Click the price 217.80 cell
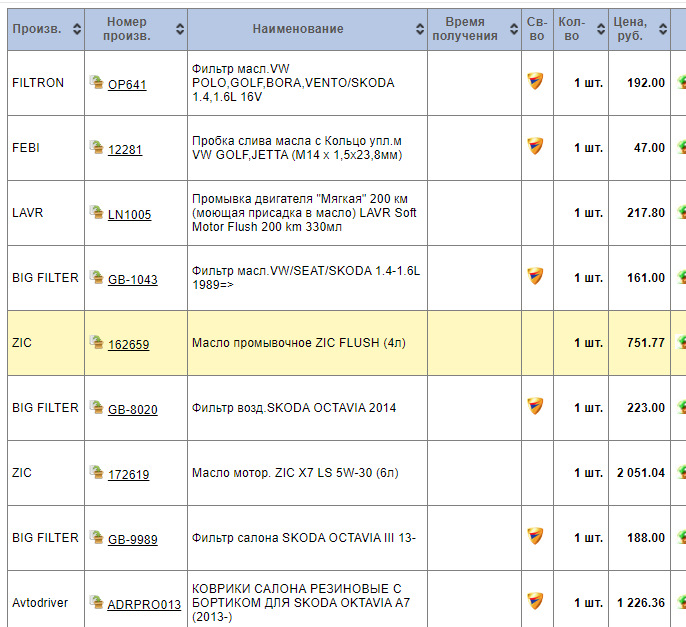686x627 pixels. 639,213
